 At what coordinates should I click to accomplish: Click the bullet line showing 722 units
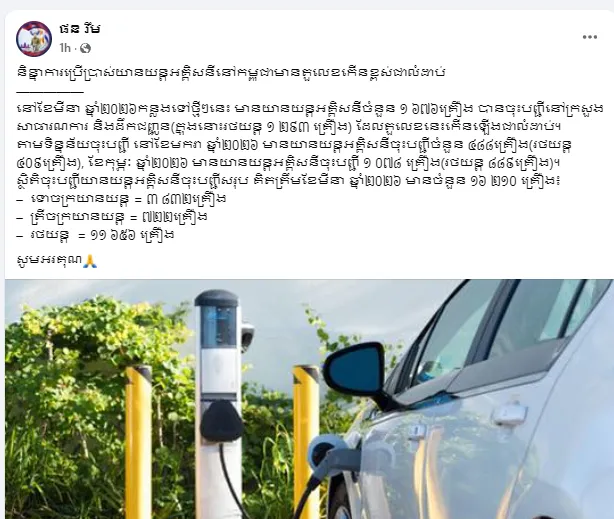click(x=112, y=217)
